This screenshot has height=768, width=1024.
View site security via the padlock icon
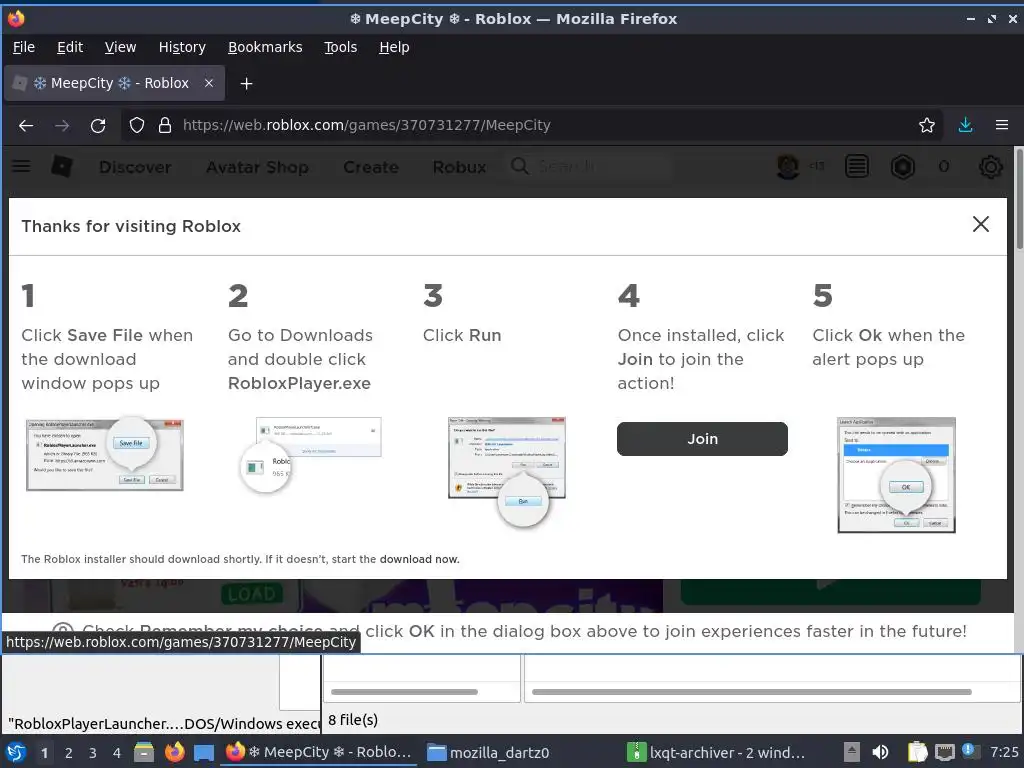[165, 125]
